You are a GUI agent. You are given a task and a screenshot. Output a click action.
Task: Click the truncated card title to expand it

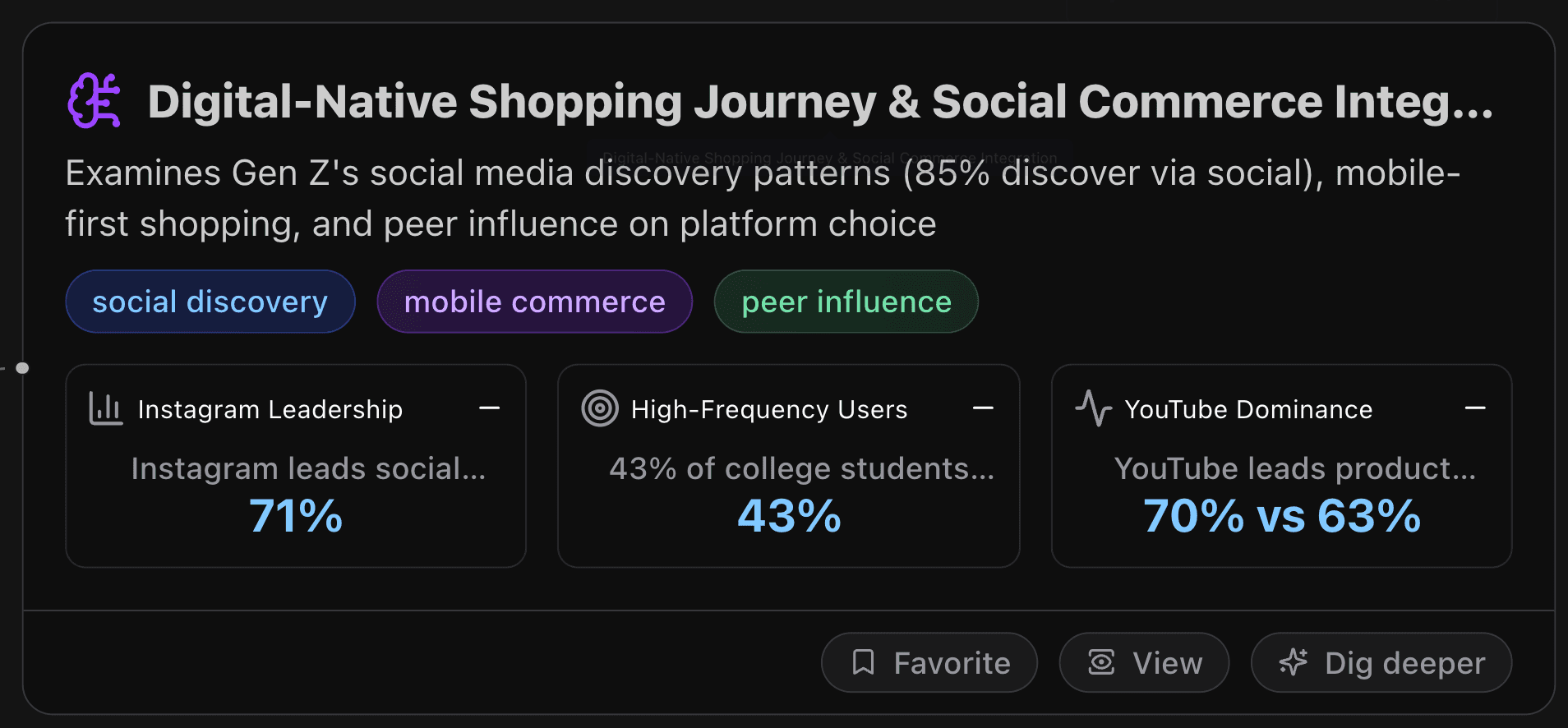click(822, 102)
